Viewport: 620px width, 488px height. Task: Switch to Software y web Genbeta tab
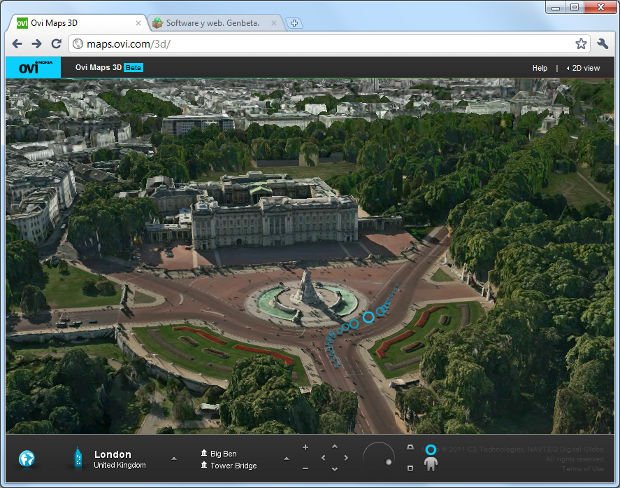point(212,22)
